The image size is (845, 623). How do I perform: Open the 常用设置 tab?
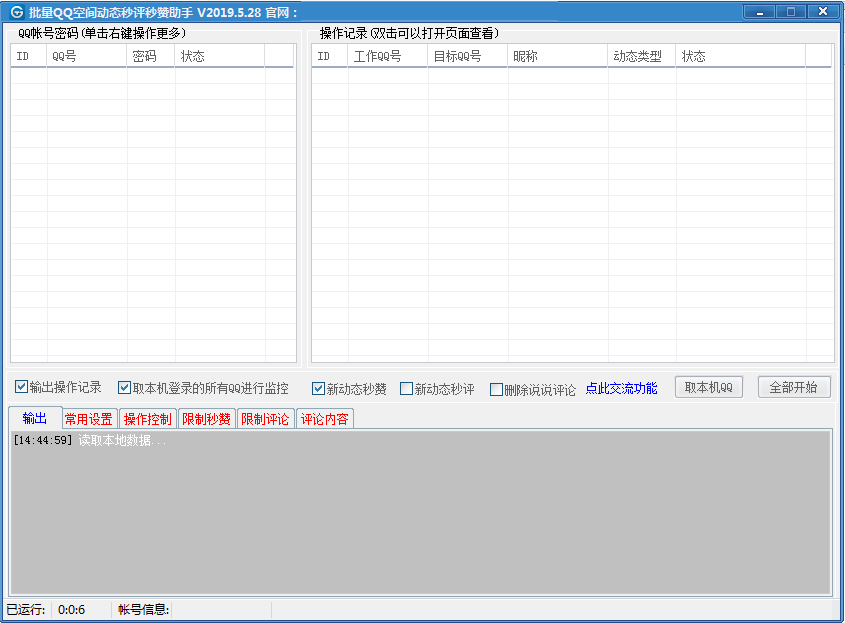(89, 419)
